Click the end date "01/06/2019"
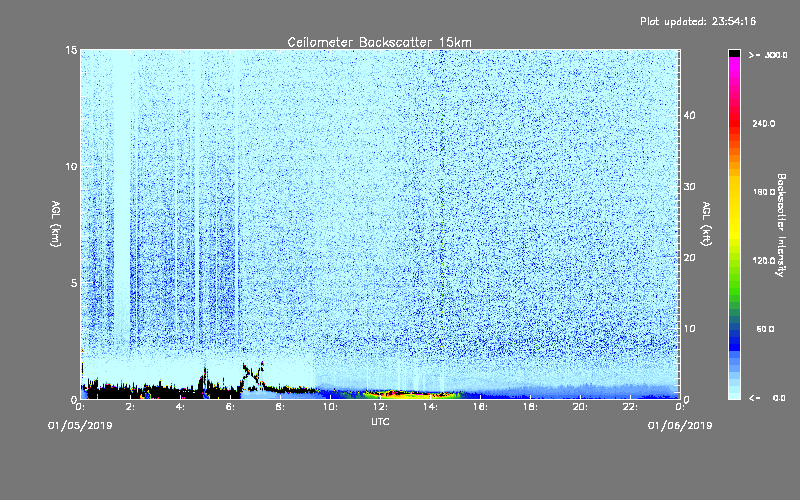Image resolution: width=800 pixels, height=500 pixels. 680,426
